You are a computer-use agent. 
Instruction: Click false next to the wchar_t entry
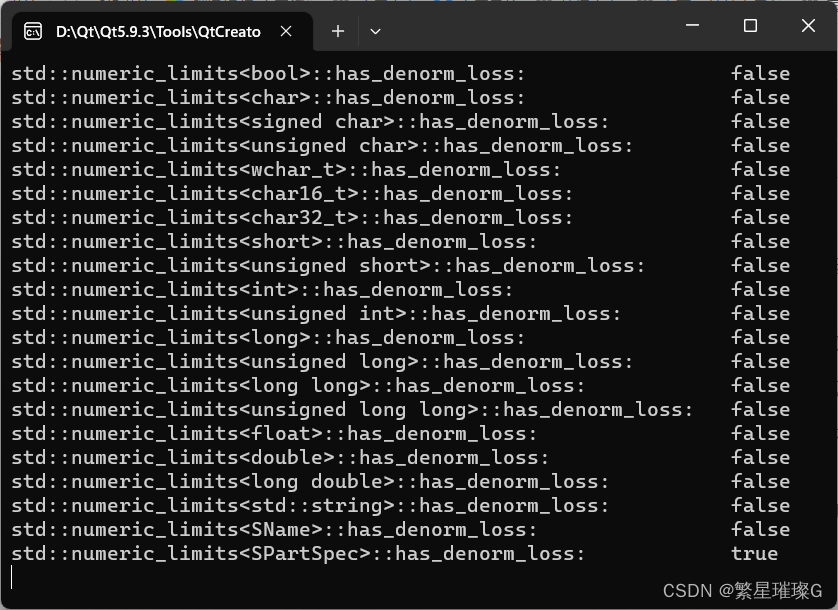coord(760,169)
